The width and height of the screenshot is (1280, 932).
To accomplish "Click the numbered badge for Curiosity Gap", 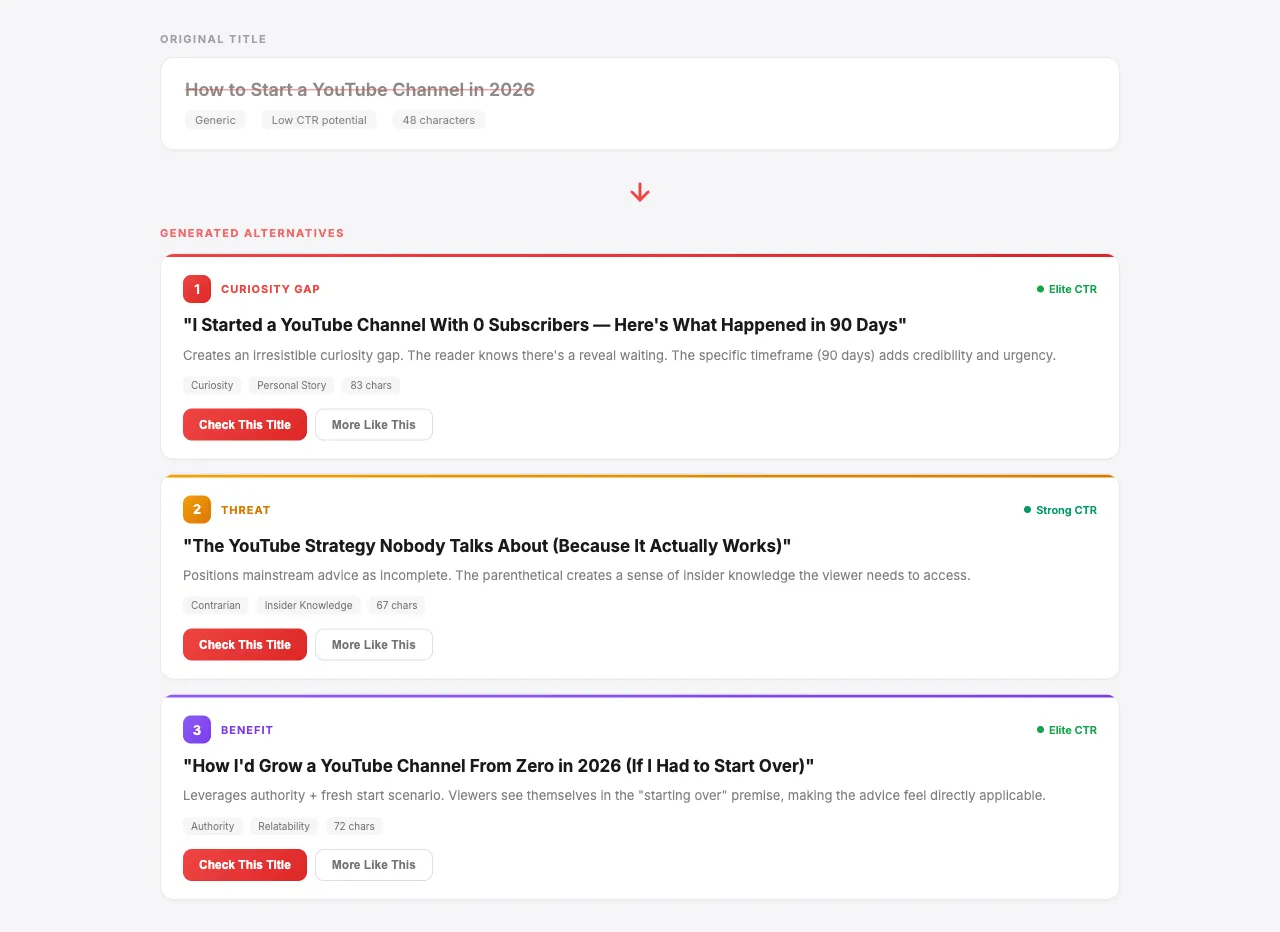I will (197, 289).
